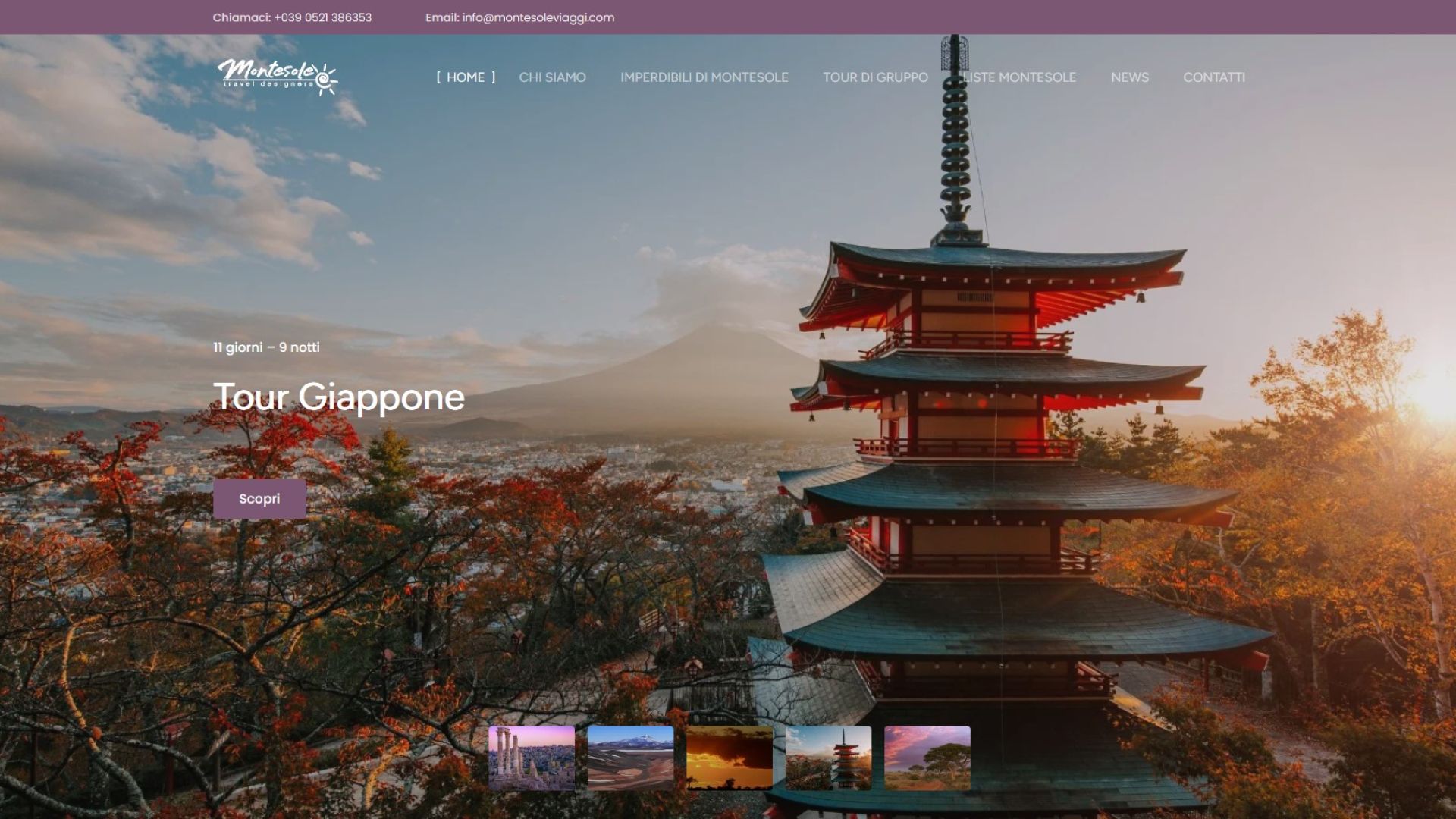Open IMPERDIBILI DI MONTESOLE menu
Image resolution: width=1456 pixels, height=819 pixels.
[704, 77]
